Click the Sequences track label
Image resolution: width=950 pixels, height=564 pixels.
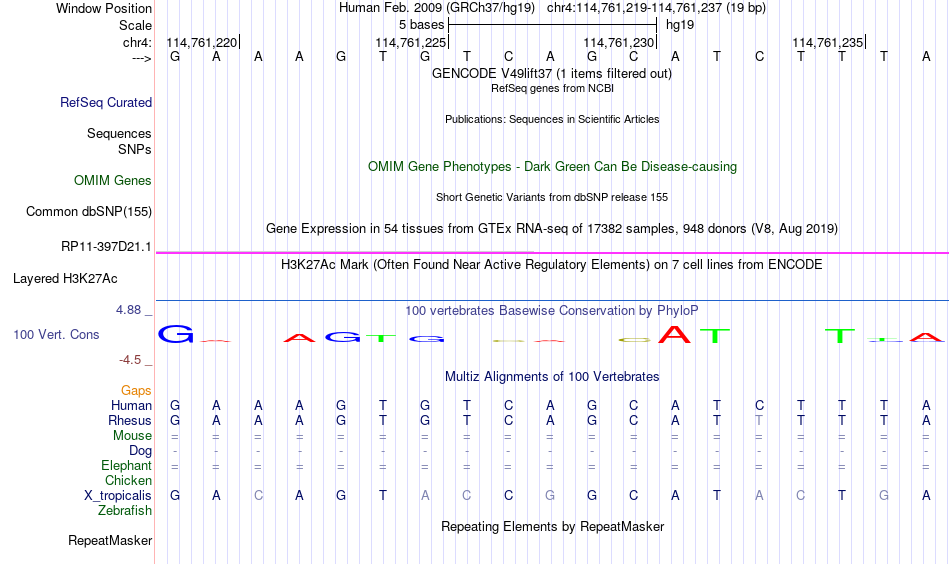click(119, 133)
